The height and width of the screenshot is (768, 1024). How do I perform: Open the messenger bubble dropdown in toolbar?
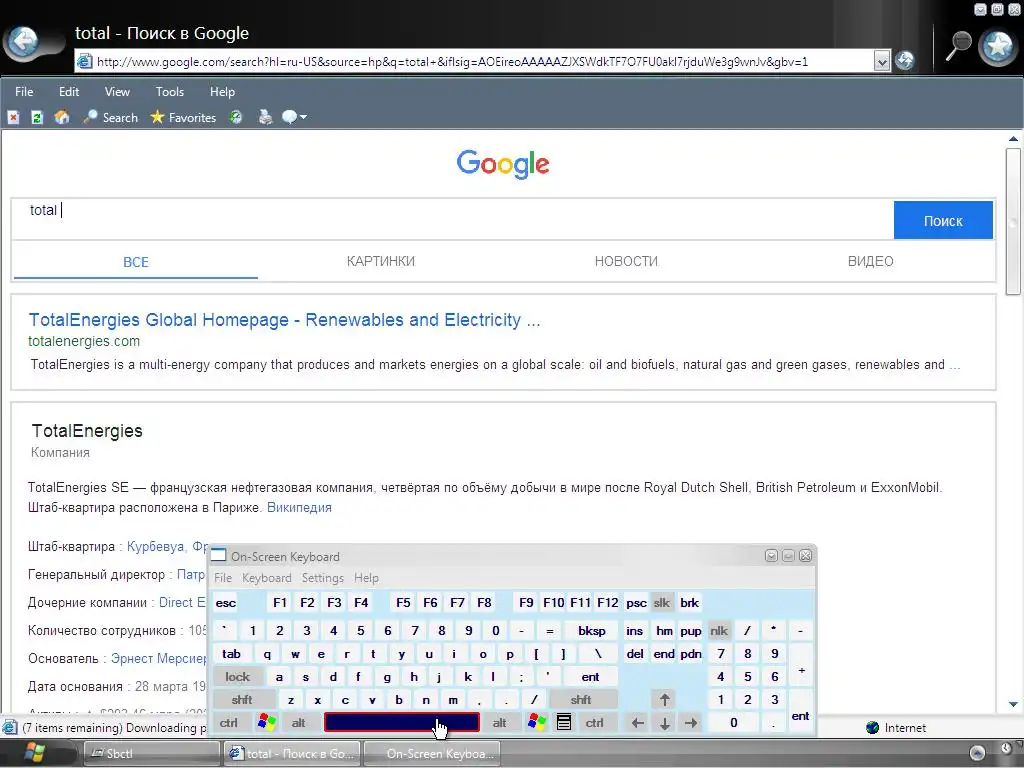(294, 118)
